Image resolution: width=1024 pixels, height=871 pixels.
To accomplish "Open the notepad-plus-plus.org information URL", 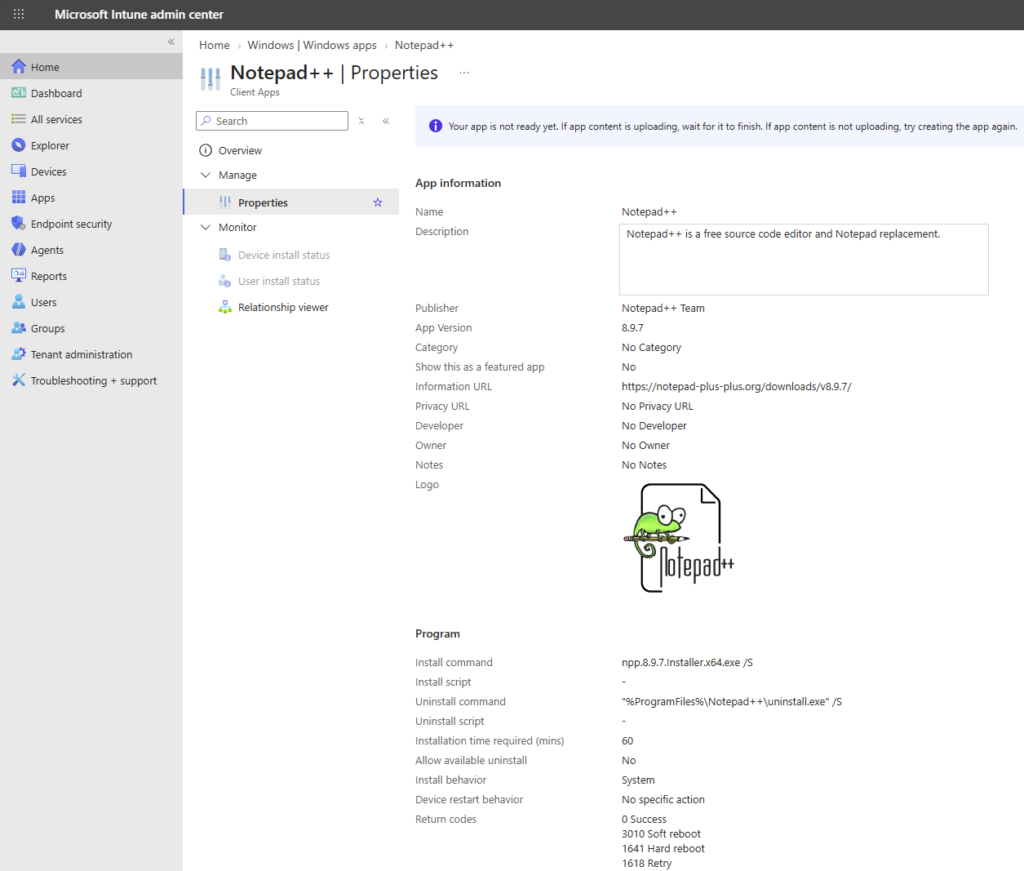I will tap(736, 387).
